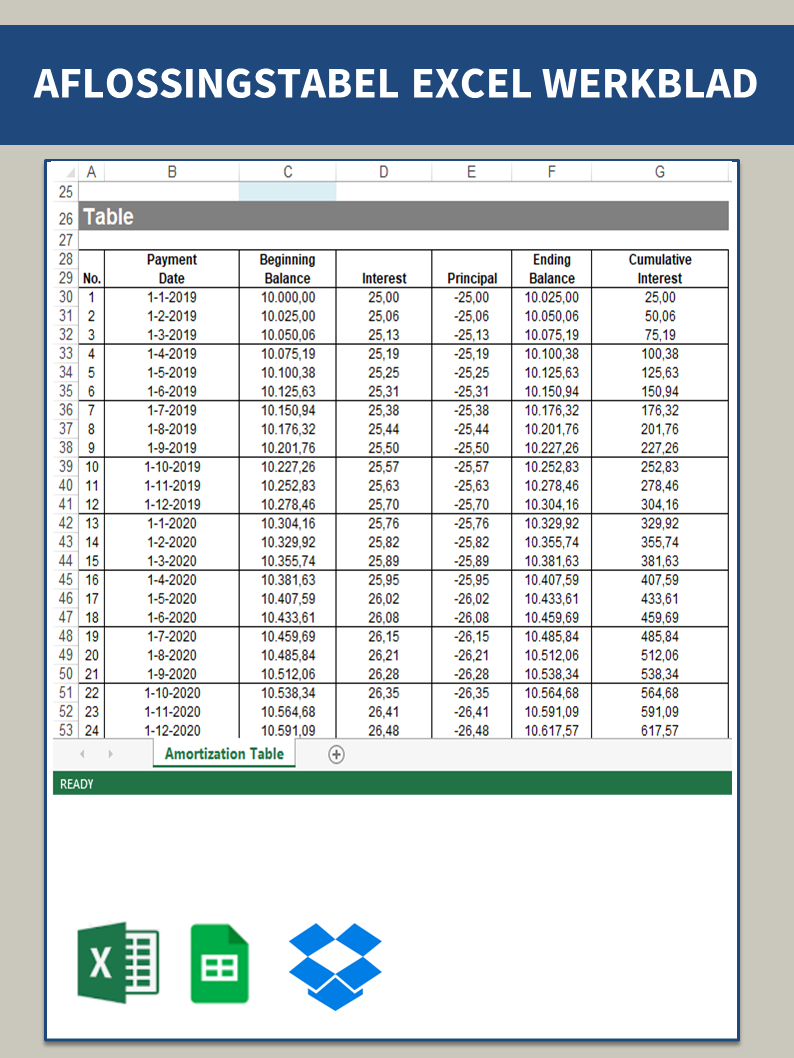Click the gray Table title bar
This screenshot has width=794, height=1058.
(404, 216)
